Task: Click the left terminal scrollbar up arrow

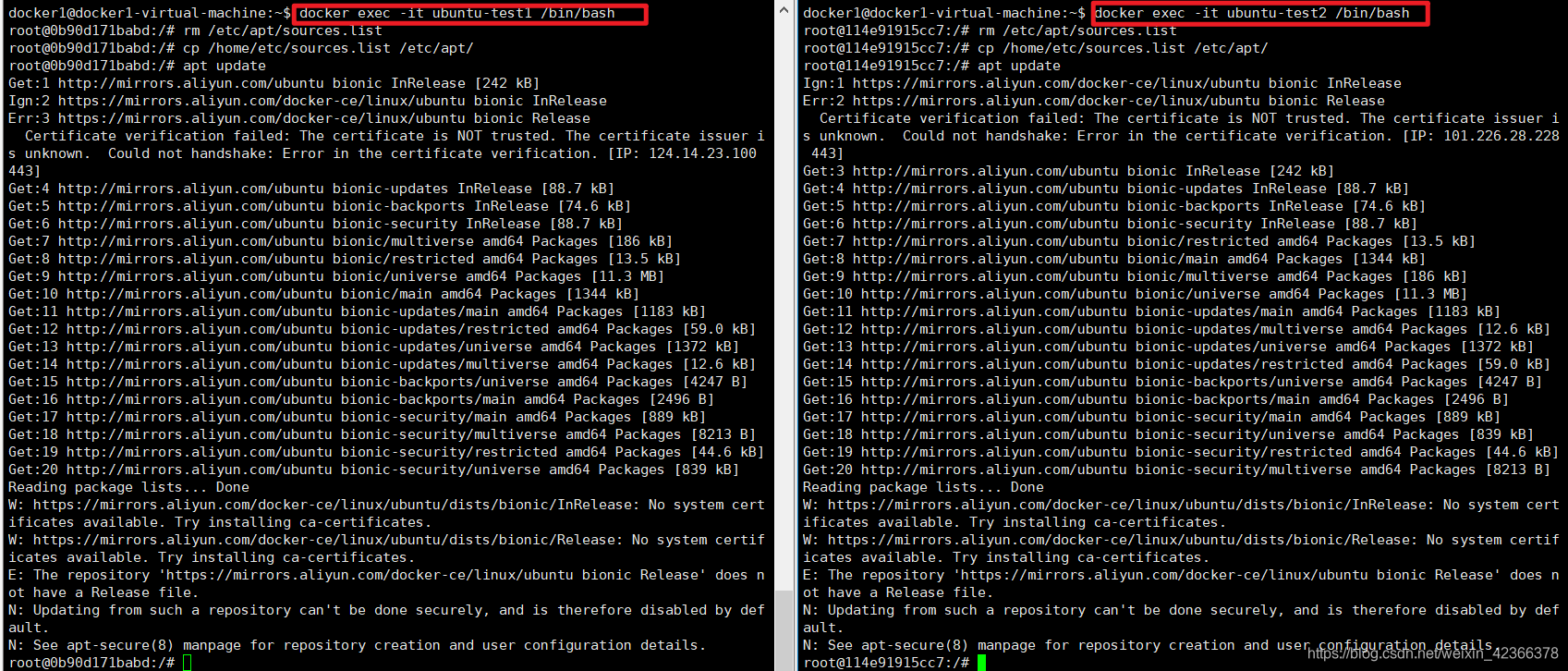Action: pyautogui.click(x=784, y=10)
